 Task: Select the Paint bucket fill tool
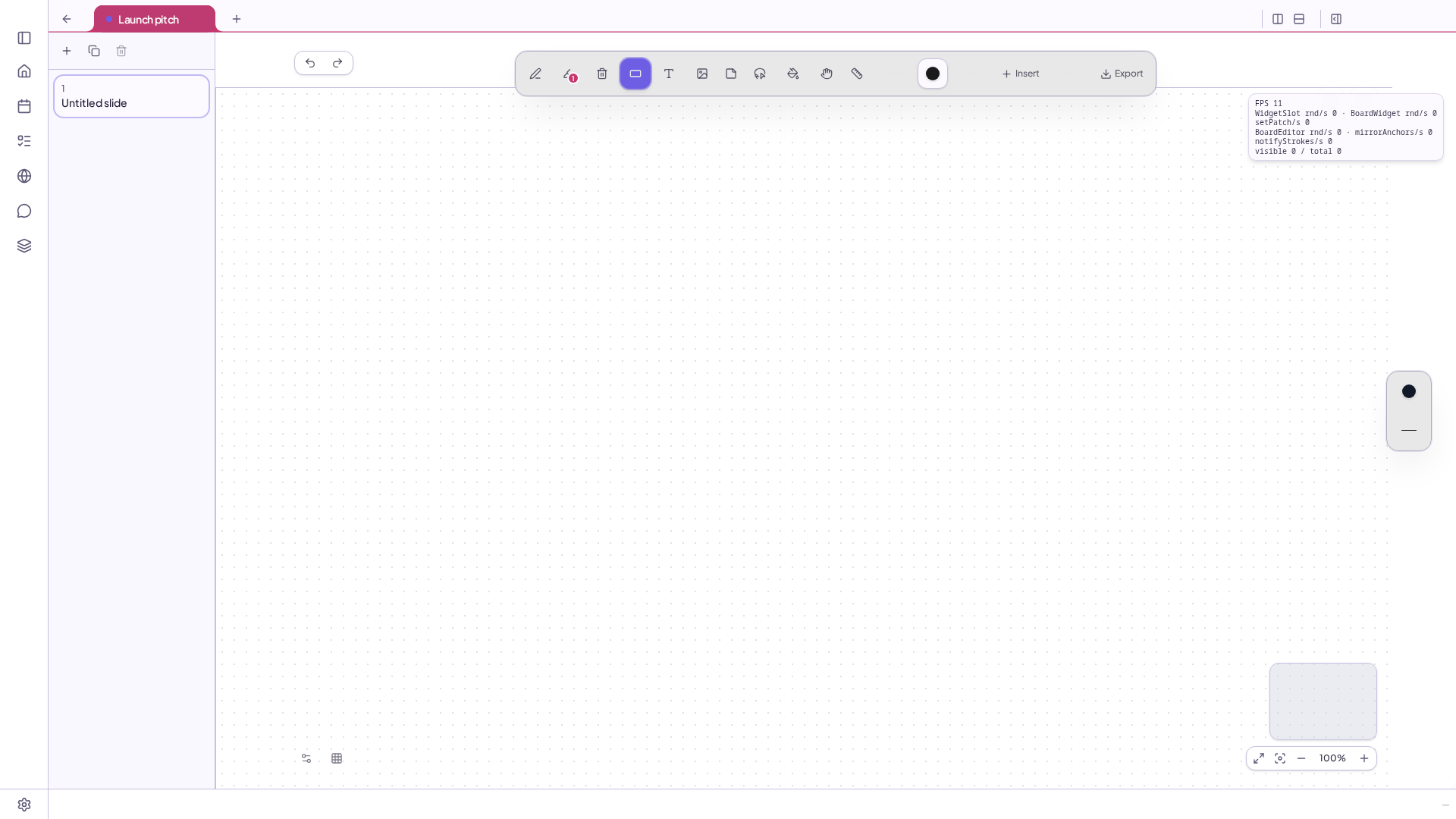tap(793, 74)
